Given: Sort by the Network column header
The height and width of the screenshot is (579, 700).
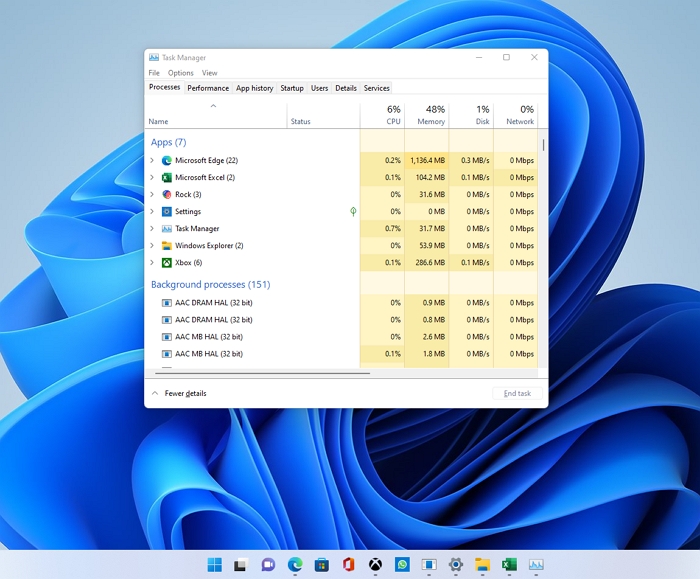Looking at the screenshot, I should pos(516,115).
